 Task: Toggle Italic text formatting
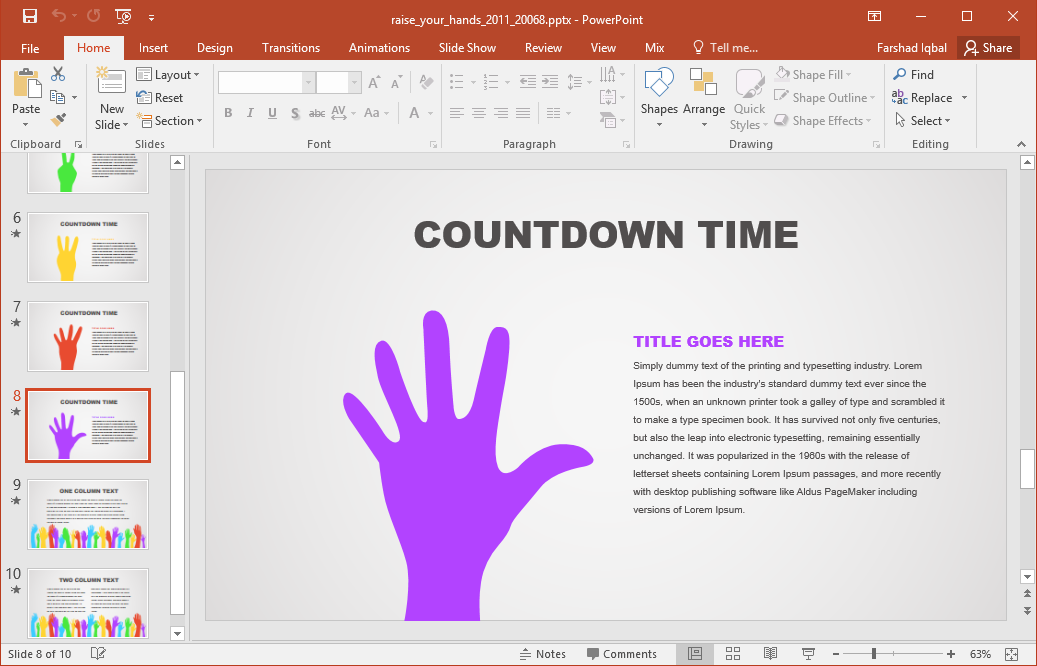pos(250,113)
